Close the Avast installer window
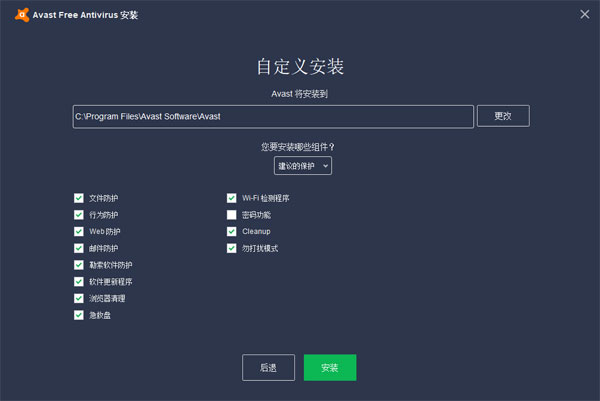Viewport: 600px width, 401px height. [584, 15]
